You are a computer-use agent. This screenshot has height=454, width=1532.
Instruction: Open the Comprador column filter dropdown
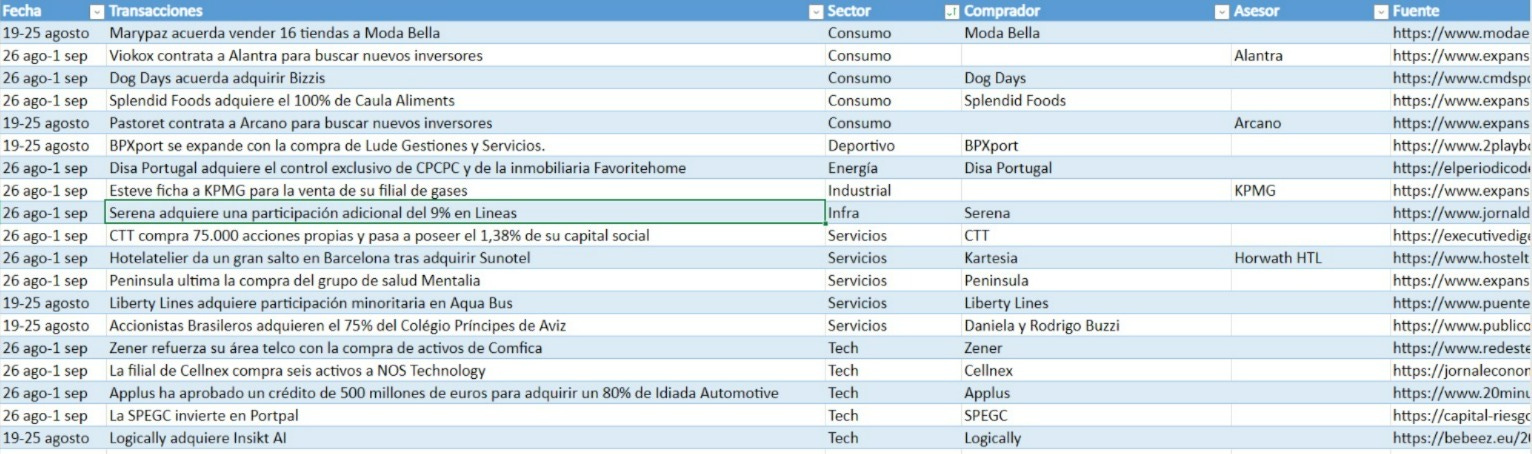(1221, 11)
